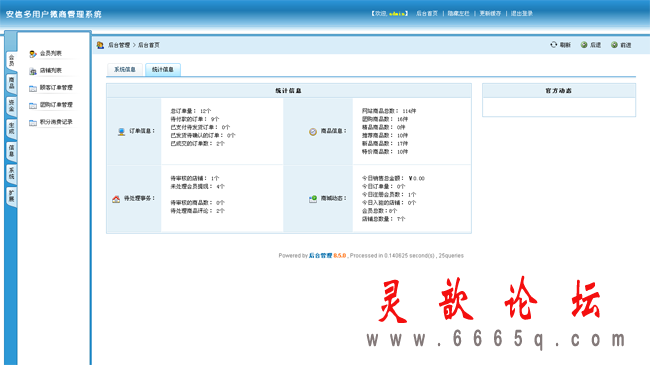This screenshot has width=650, height=365.
Task: Select the 统计信息 tab
Action: (x=162, y=69)
